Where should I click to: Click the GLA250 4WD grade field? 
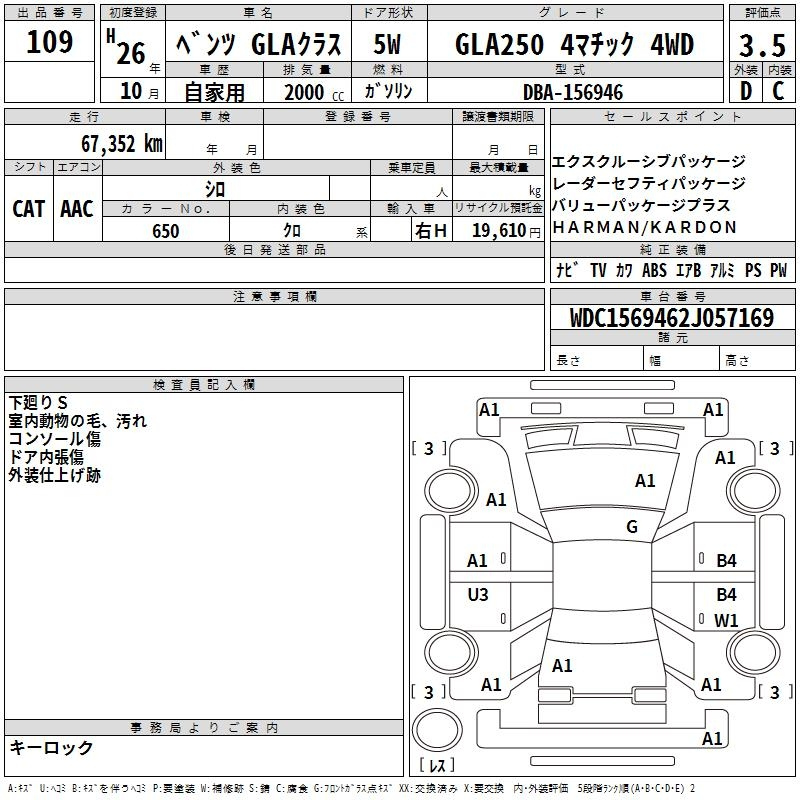[573, 45]
